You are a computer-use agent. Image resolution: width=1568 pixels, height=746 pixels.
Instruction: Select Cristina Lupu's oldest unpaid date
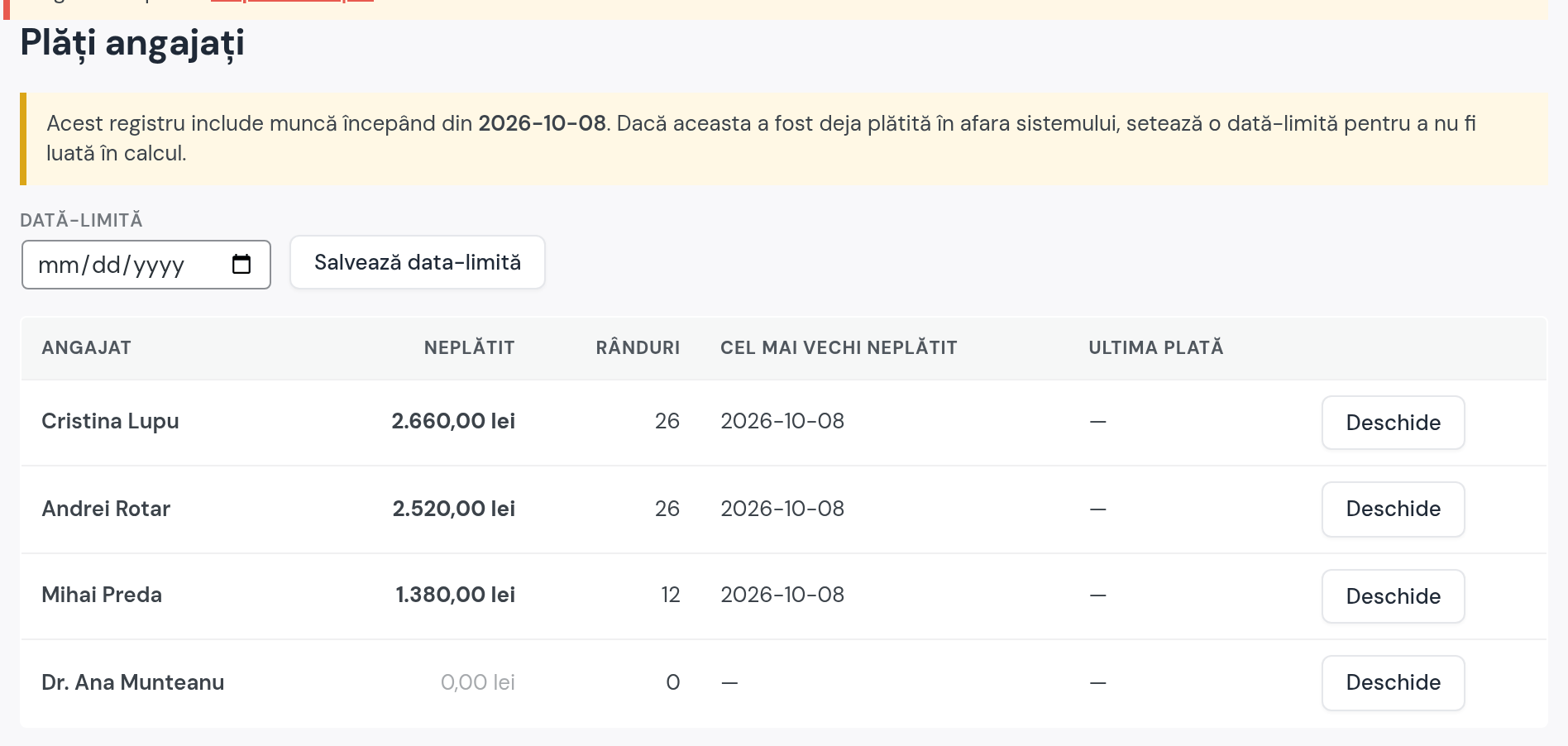click(782, 421)
